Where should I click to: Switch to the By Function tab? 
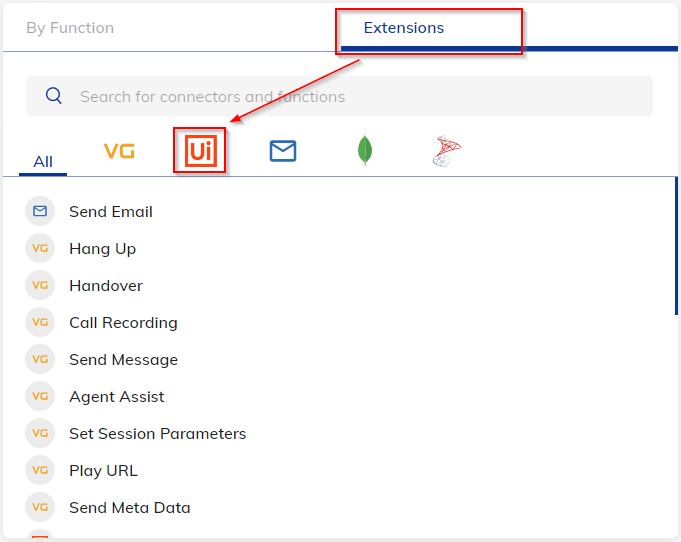[x=70, y=28]
